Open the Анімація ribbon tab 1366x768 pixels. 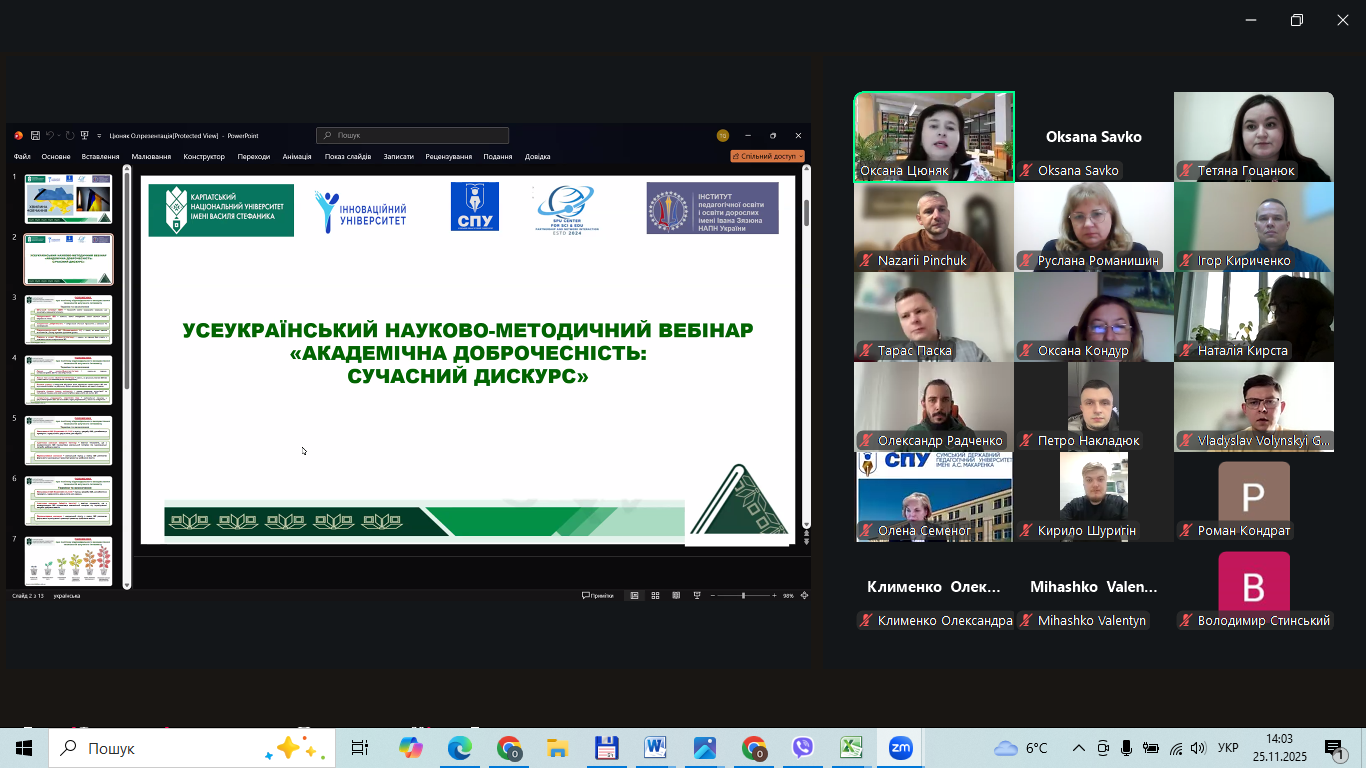click(297, 157)
